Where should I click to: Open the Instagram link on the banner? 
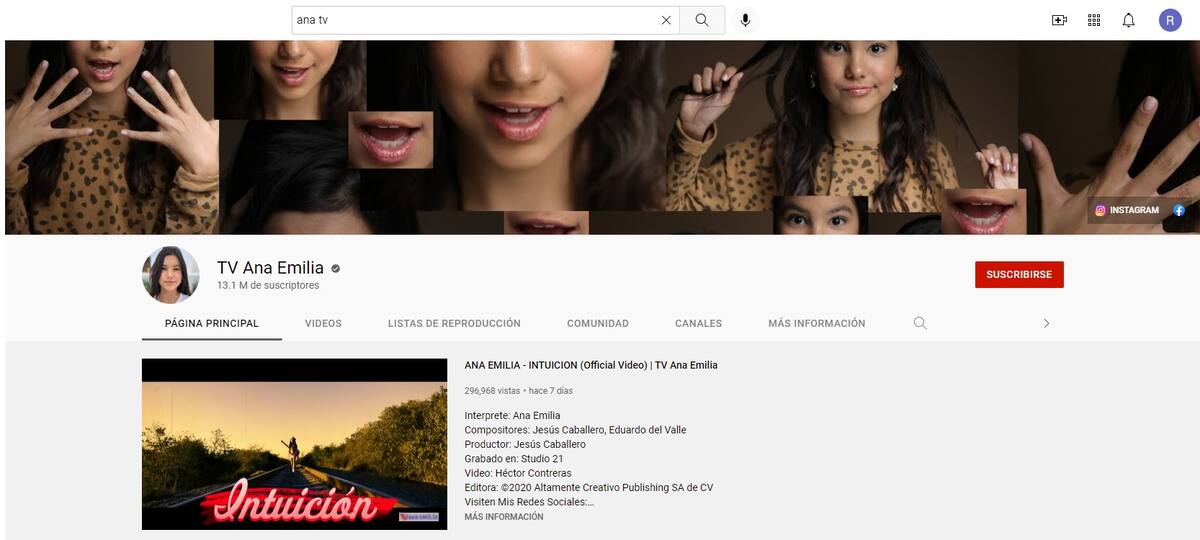[1127, 210]
